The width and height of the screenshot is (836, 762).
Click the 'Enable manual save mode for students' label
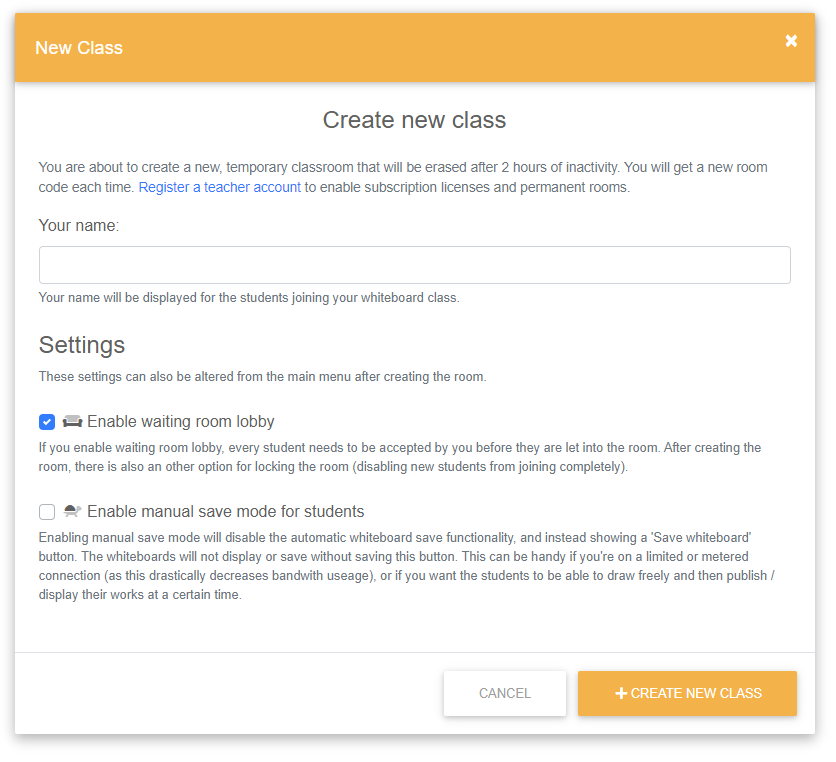tap(226, 511)
